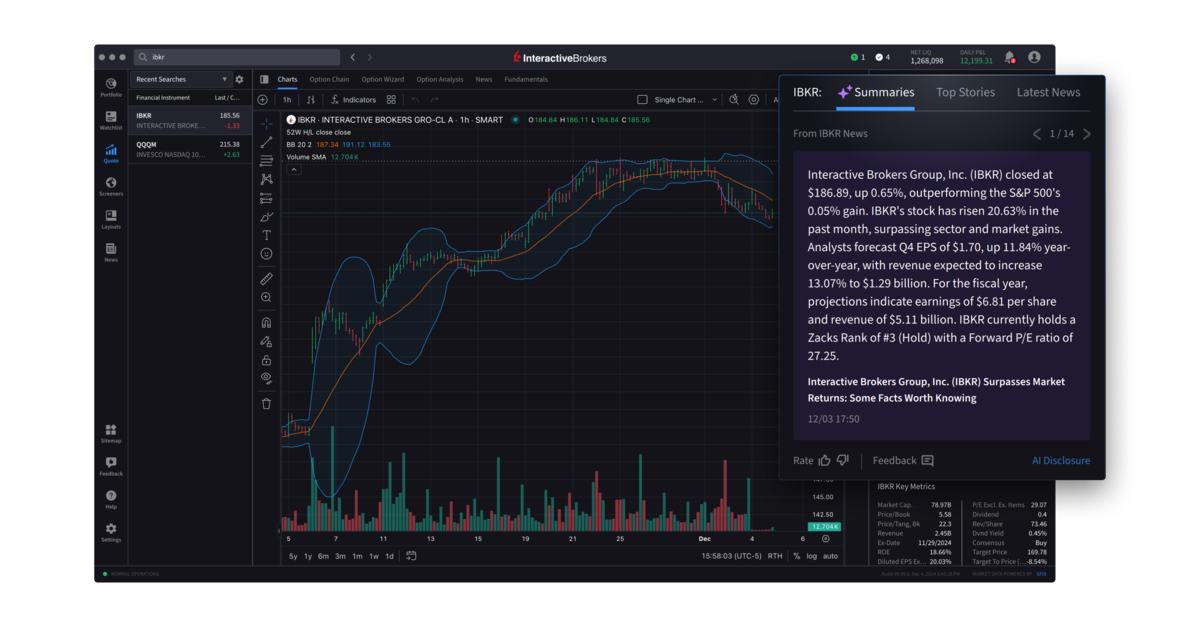This screenshot has height=627, width=1200.
Task: Toggle RTH regular trading hours mode
Action: (775, 555)
